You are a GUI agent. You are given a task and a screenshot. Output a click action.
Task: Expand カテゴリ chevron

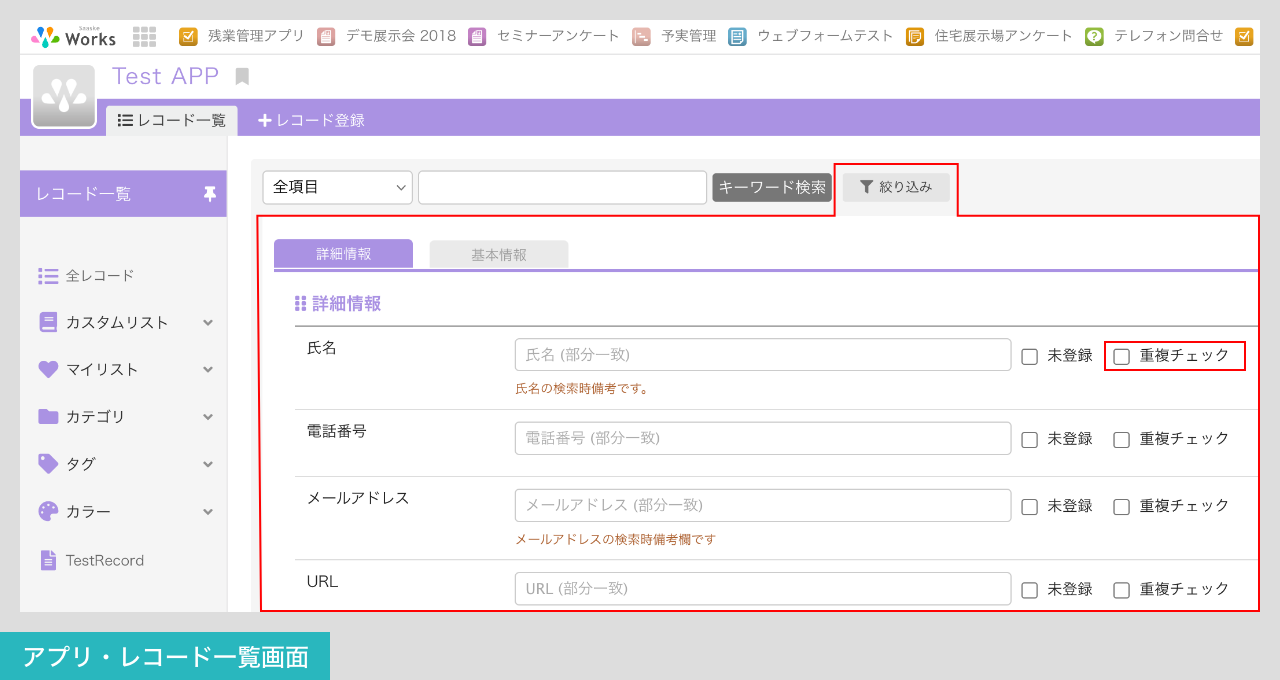208,417
